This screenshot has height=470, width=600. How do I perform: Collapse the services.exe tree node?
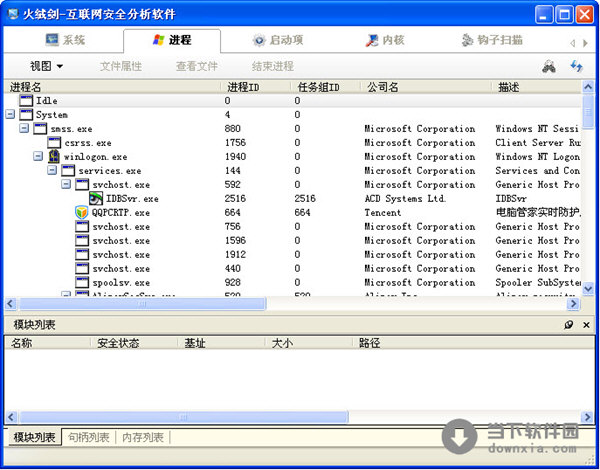(52, 170)
